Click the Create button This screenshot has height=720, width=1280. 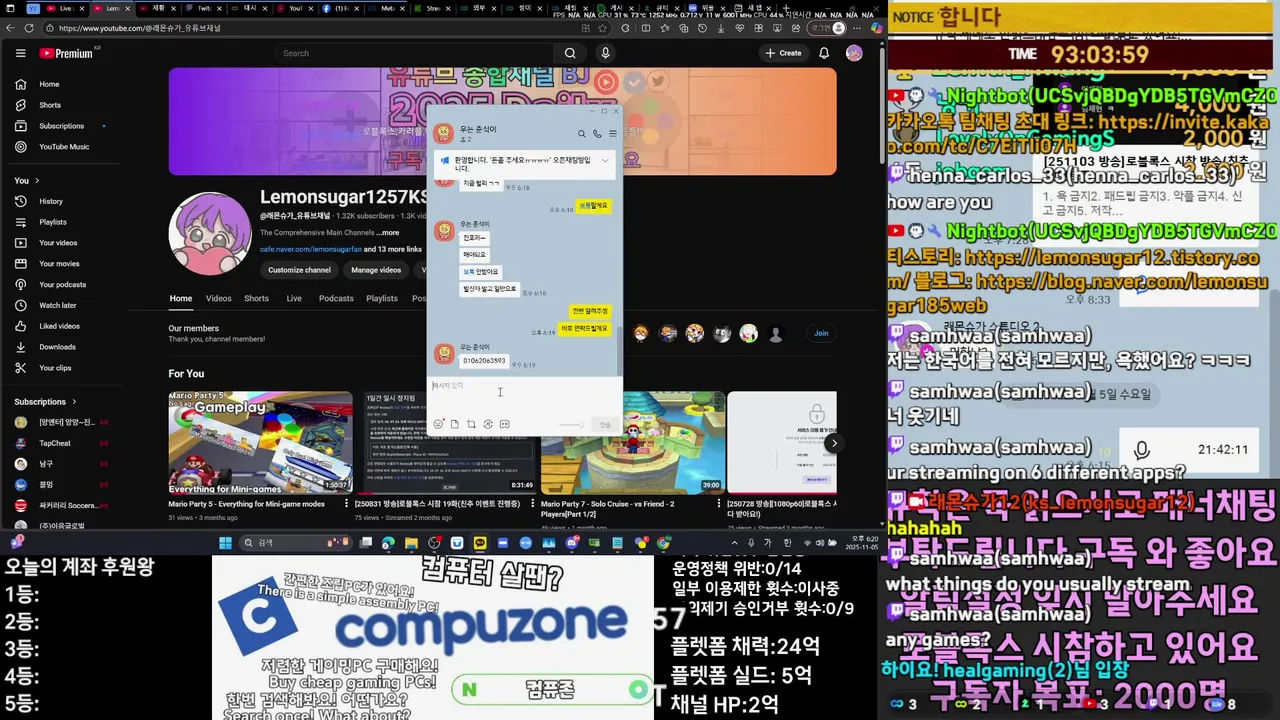(x=782, y=53)
